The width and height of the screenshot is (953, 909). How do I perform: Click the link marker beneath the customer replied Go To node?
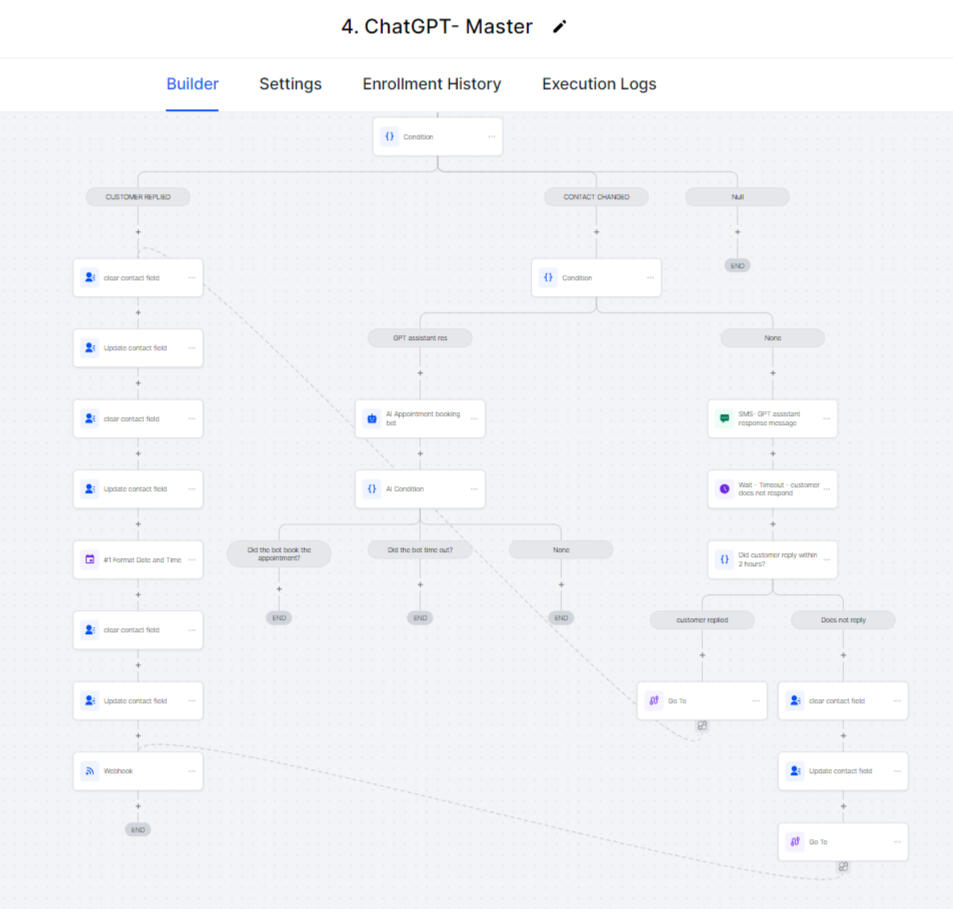(x=702, y=725)
